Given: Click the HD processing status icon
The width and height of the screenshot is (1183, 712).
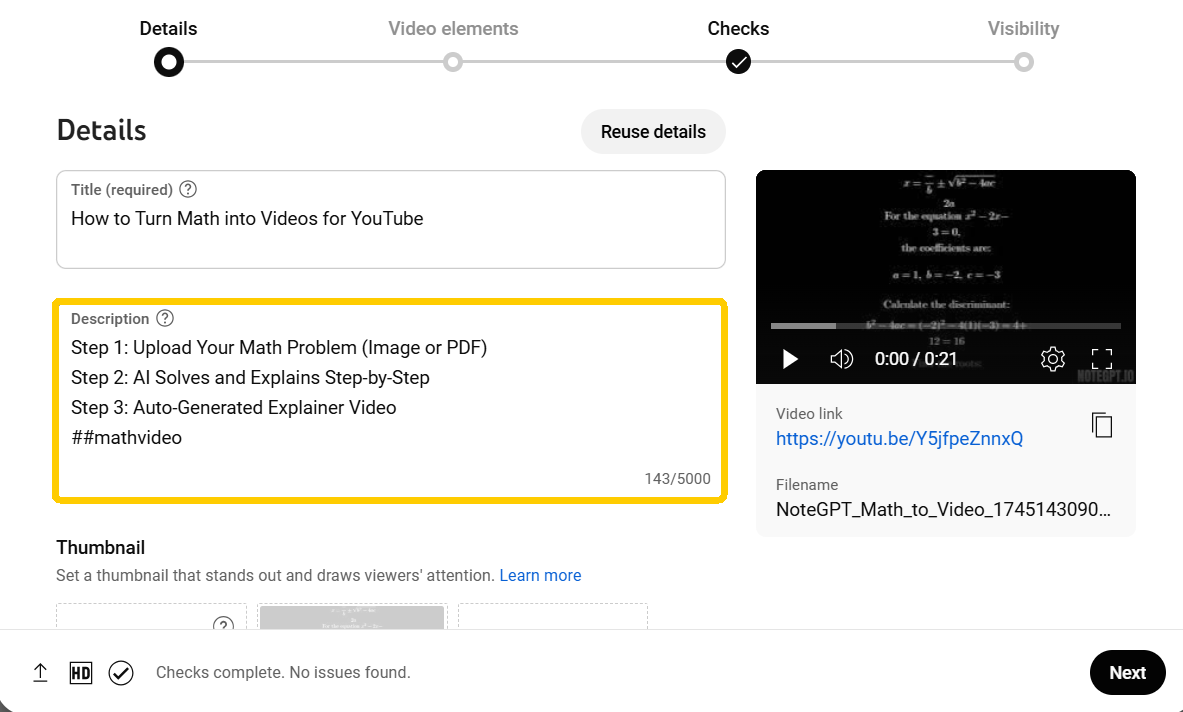Looking at the screenshot, I should point(80,672).
